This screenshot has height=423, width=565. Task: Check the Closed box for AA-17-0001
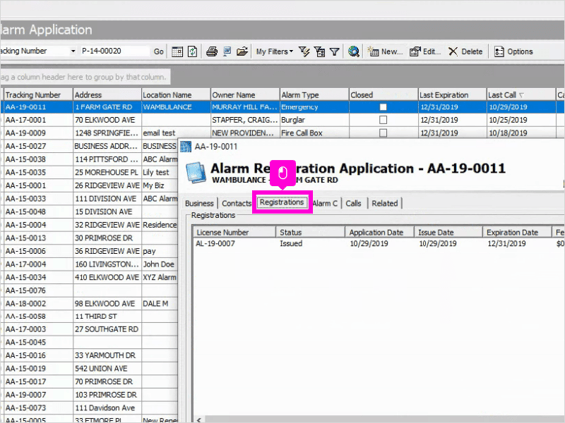[383, 120]
